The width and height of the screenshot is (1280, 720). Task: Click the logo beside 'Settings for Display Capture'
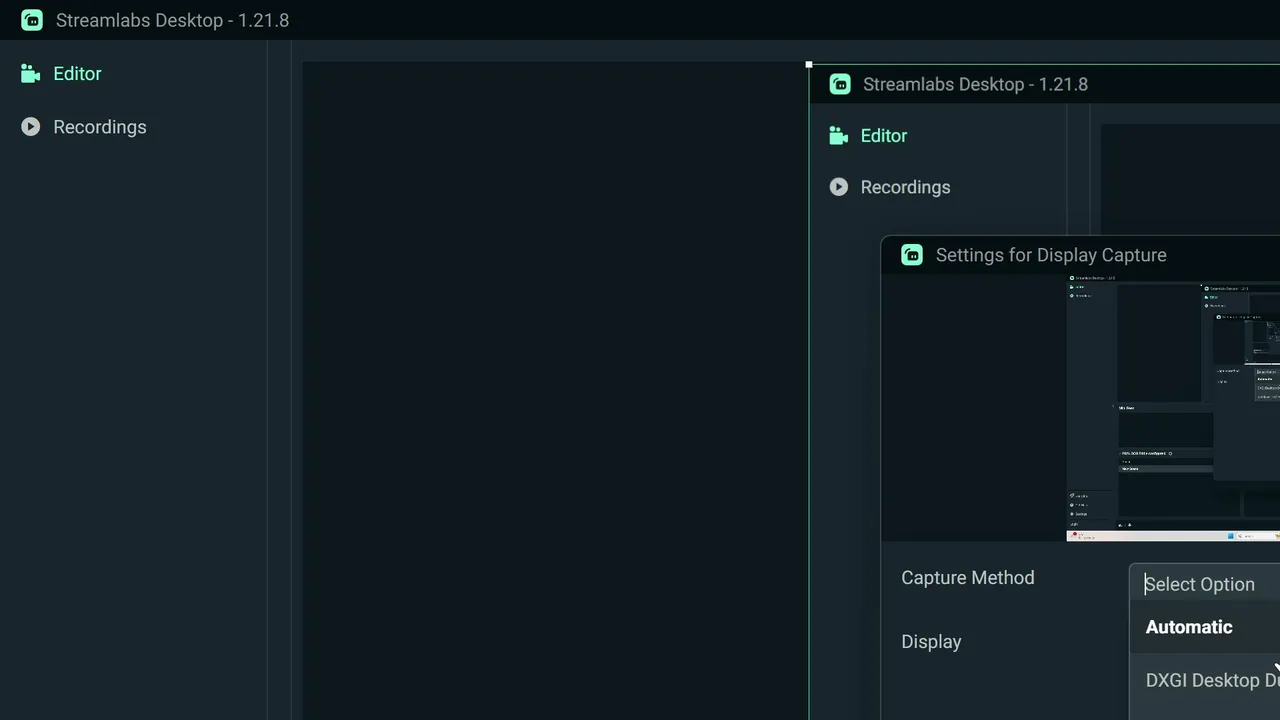click(x=912, y=255)
